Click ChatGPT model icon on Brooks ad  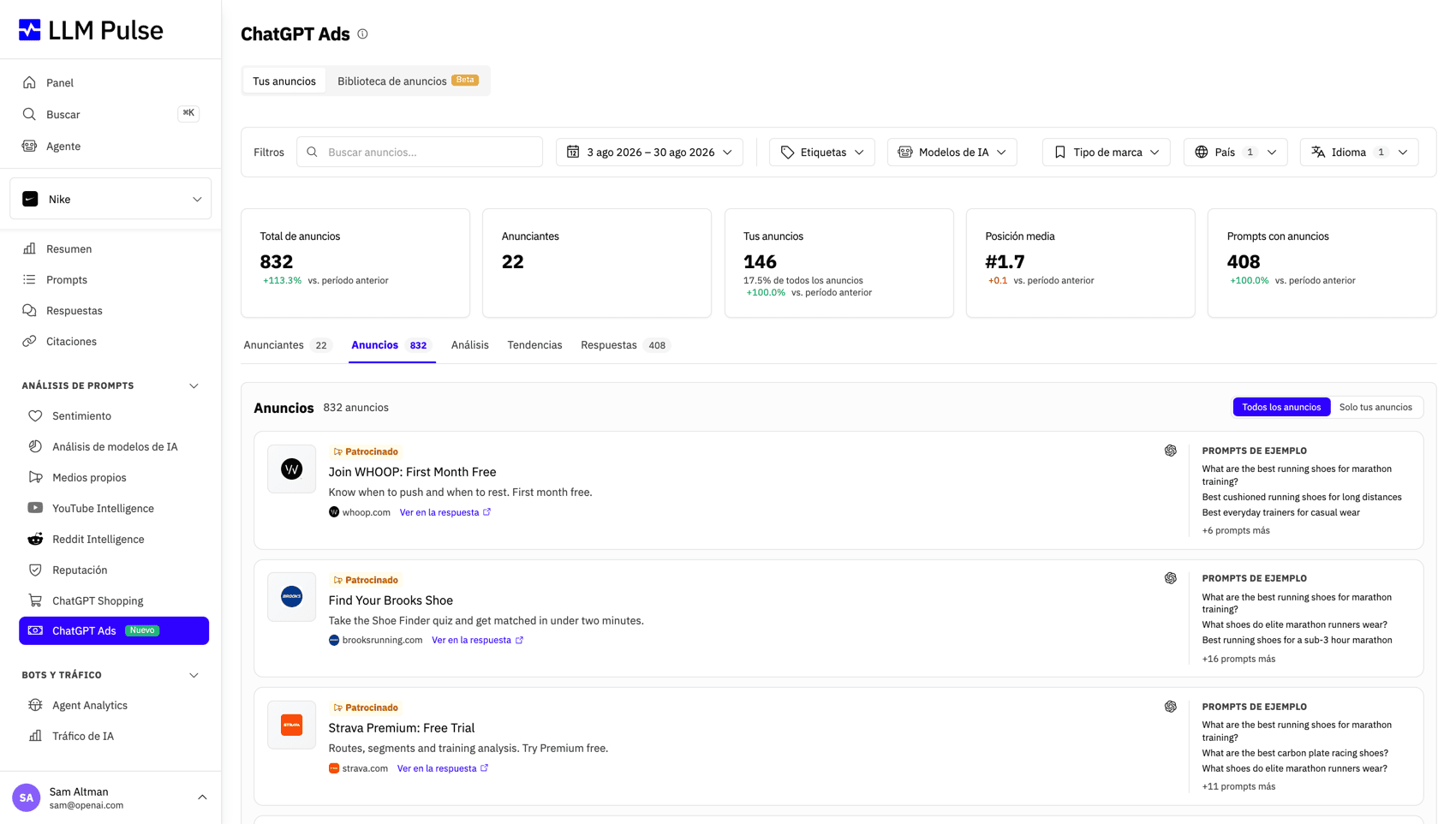(1170, 578)
